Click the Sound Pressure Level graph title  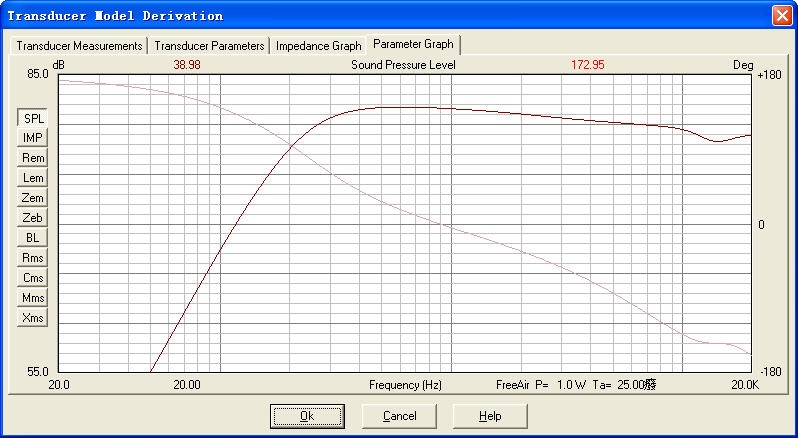pyautogui.click(x=403, y=65)
